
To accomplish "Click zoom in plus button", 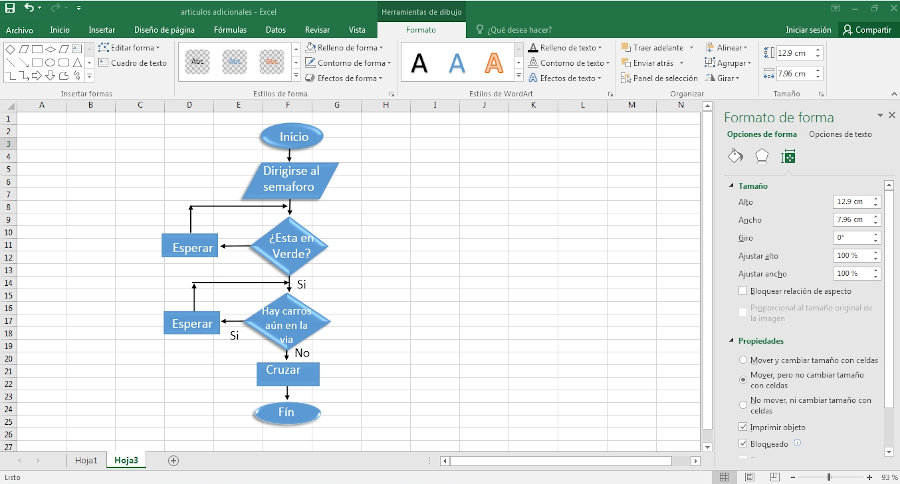I will pos(869,477).
